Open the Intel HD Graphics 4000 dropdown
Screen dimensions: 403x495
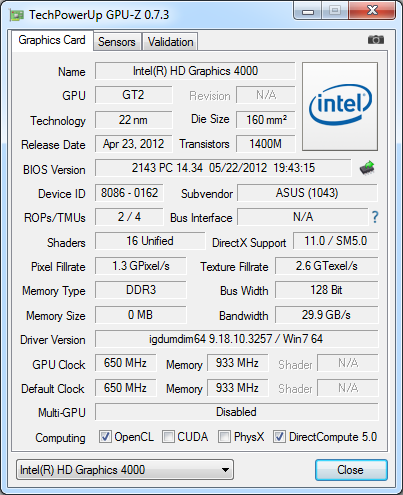click(x=125, y=470)
